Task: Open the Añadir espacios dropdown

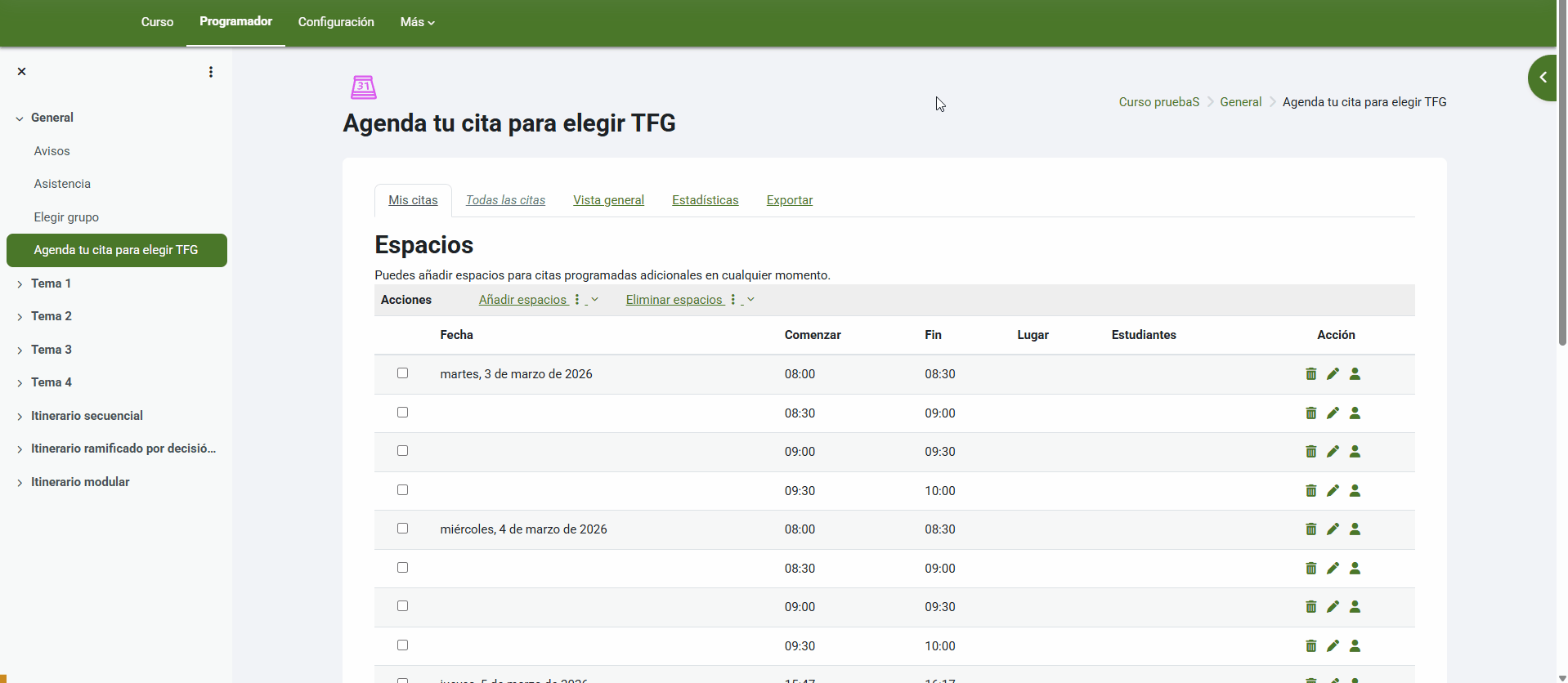Action: coord(538,300)
